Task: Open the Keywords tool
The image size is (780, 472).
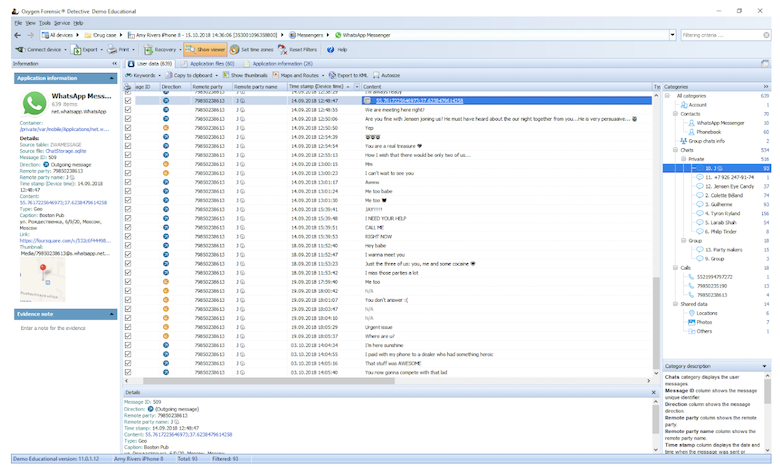Action: tap(141, 76)
